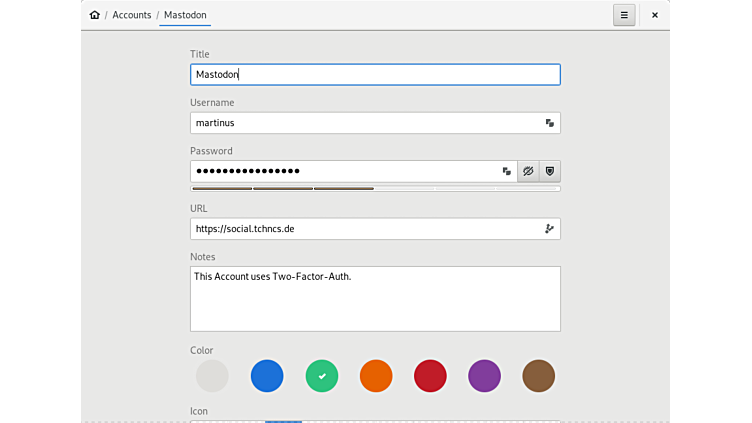752x423 pixels.
Task: Click inside the masked Password field
Action: [345, 171]
